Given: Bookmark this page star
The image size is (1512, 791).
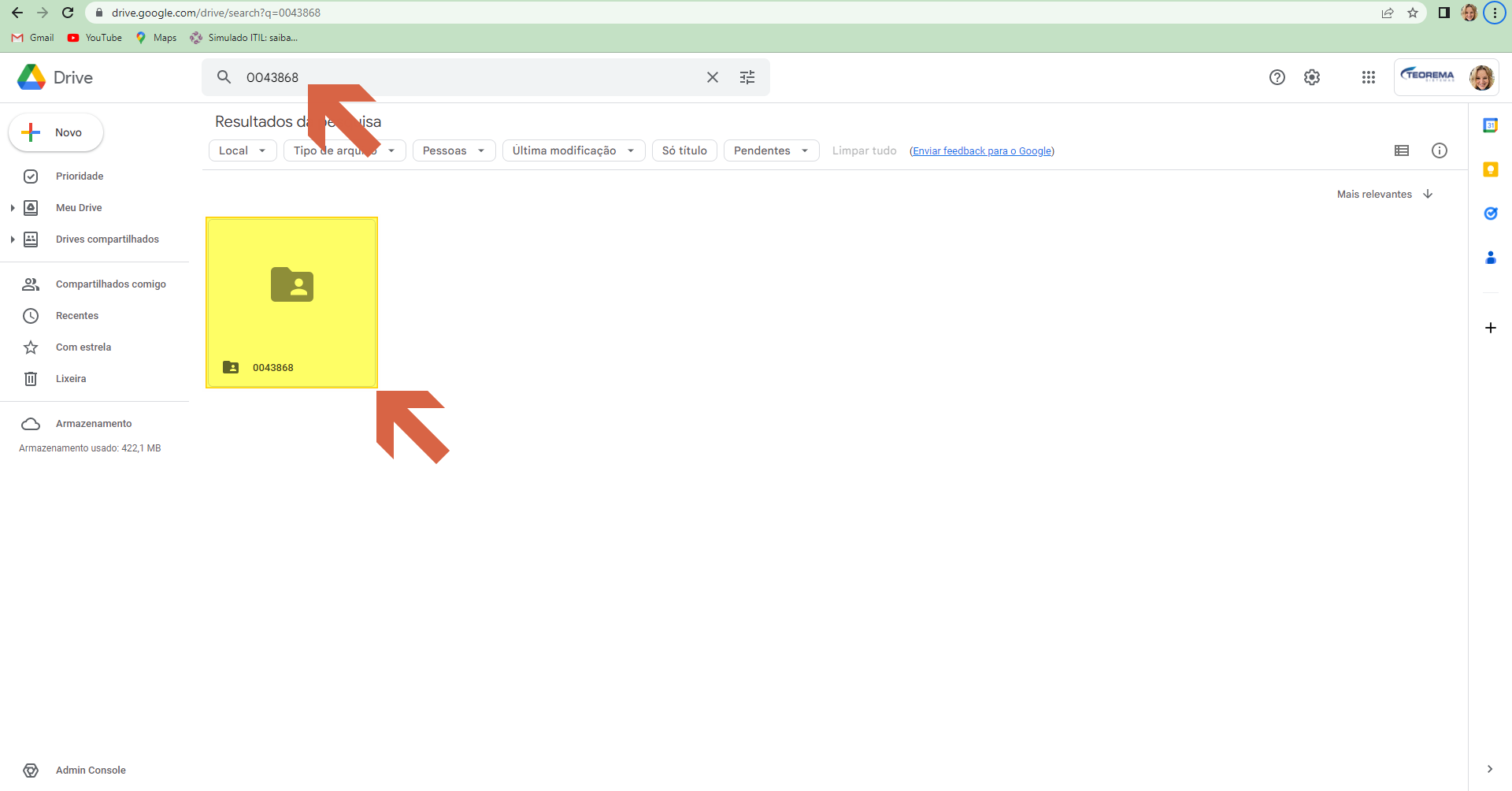Looking at the screenshot, I should [1413, 13].
